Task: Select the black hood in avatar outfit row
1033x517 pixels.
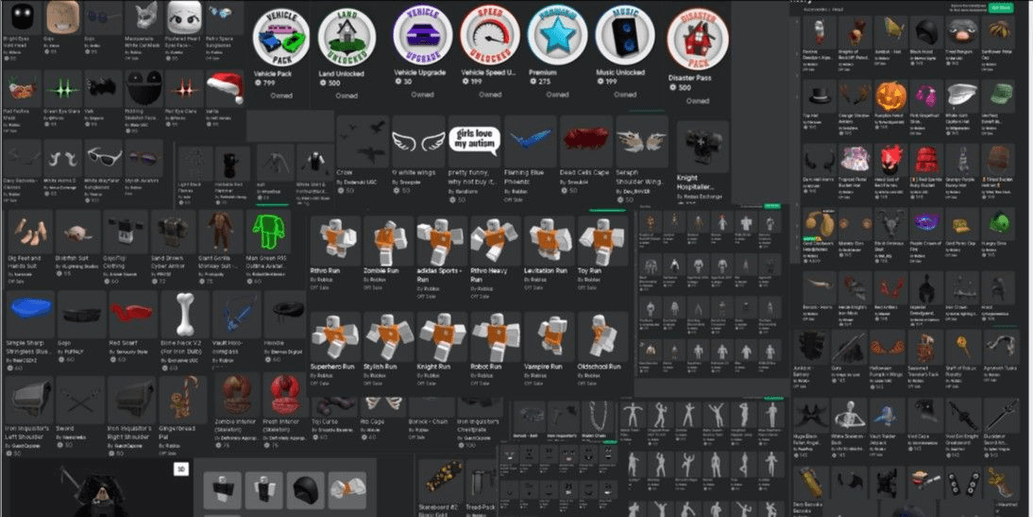Action: 306,490
